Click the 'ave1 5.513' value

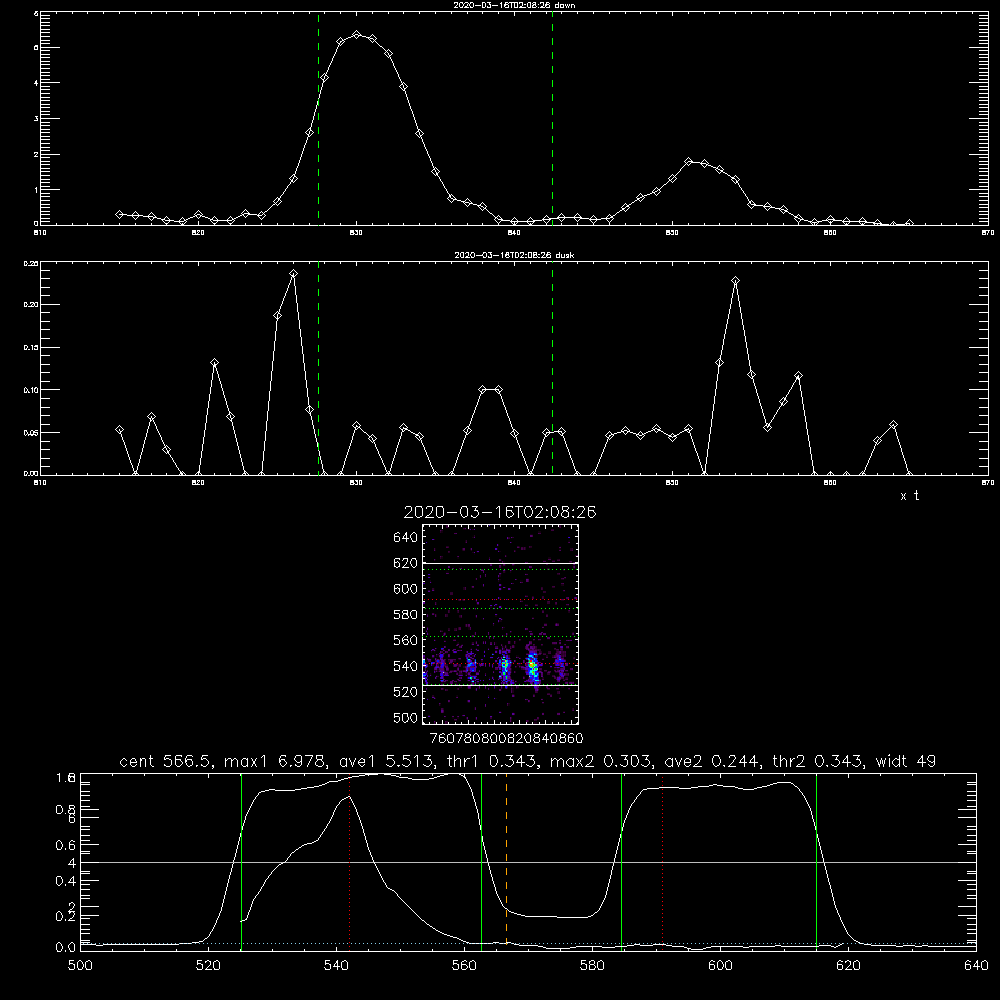click(386, 761)
